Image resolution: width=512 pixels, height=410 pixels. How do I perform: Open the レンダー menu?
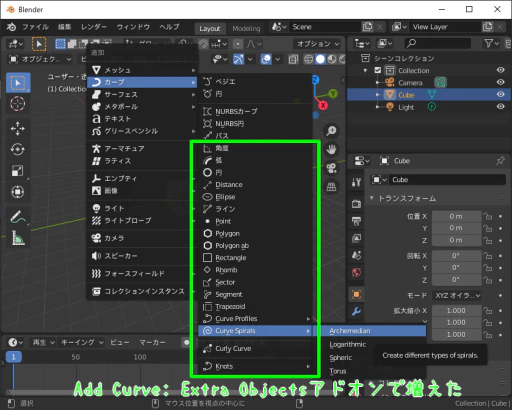(94, 27)
